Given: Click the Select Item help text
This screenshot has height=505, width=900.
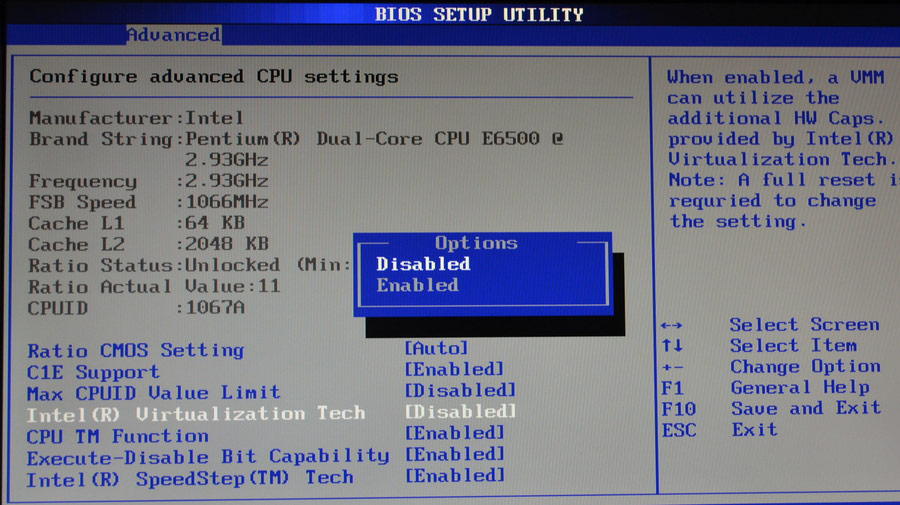Looking at the screenshot, I should (x=793, y=345).
